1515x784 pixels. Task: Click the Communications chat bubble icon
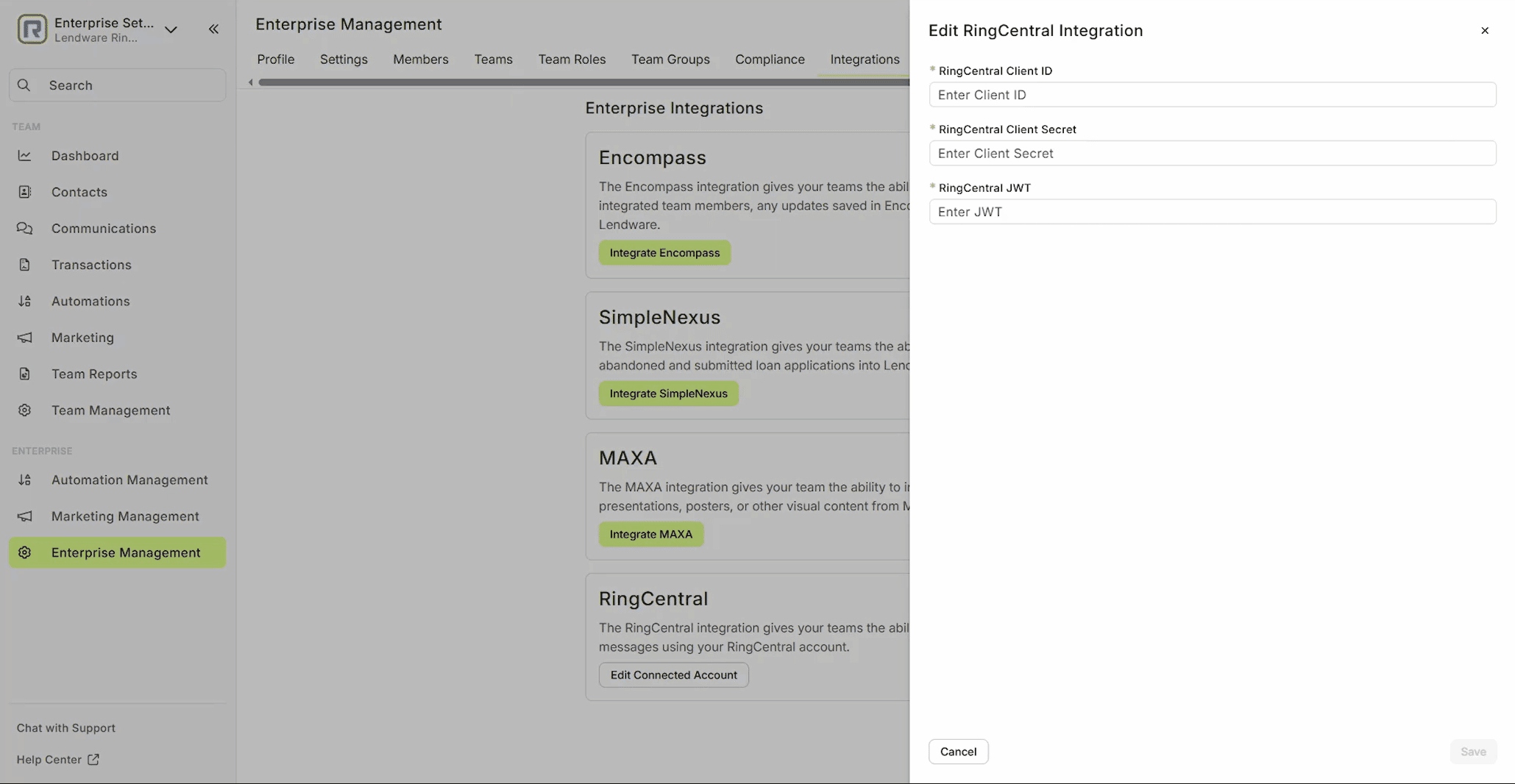tap(25, 229)
